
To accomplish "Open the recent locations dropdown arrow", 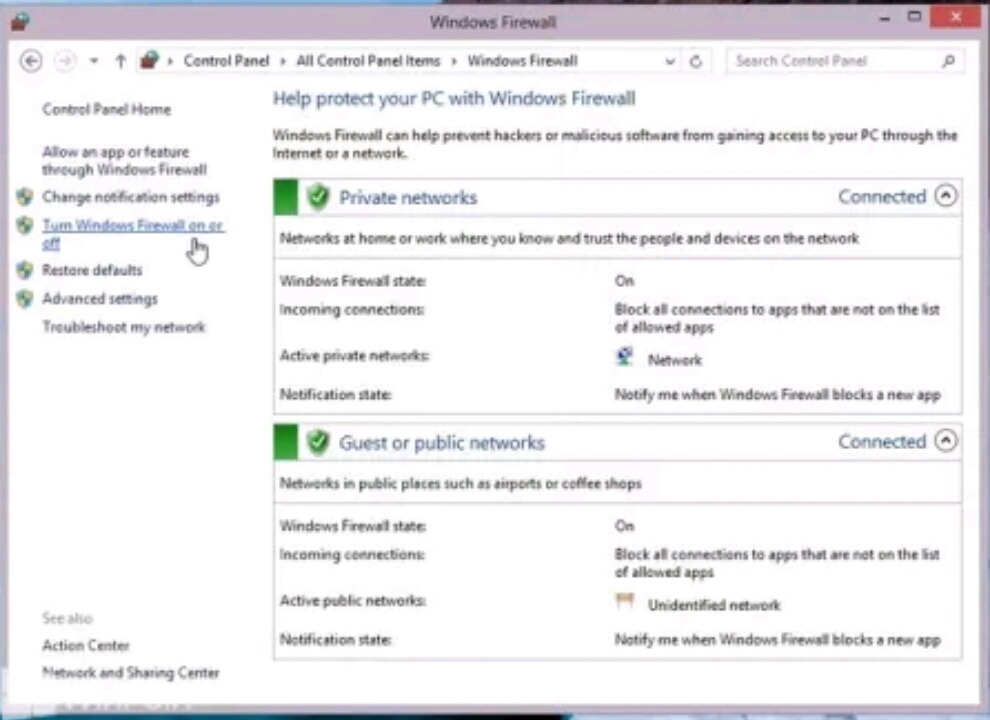I will point(93,61).
